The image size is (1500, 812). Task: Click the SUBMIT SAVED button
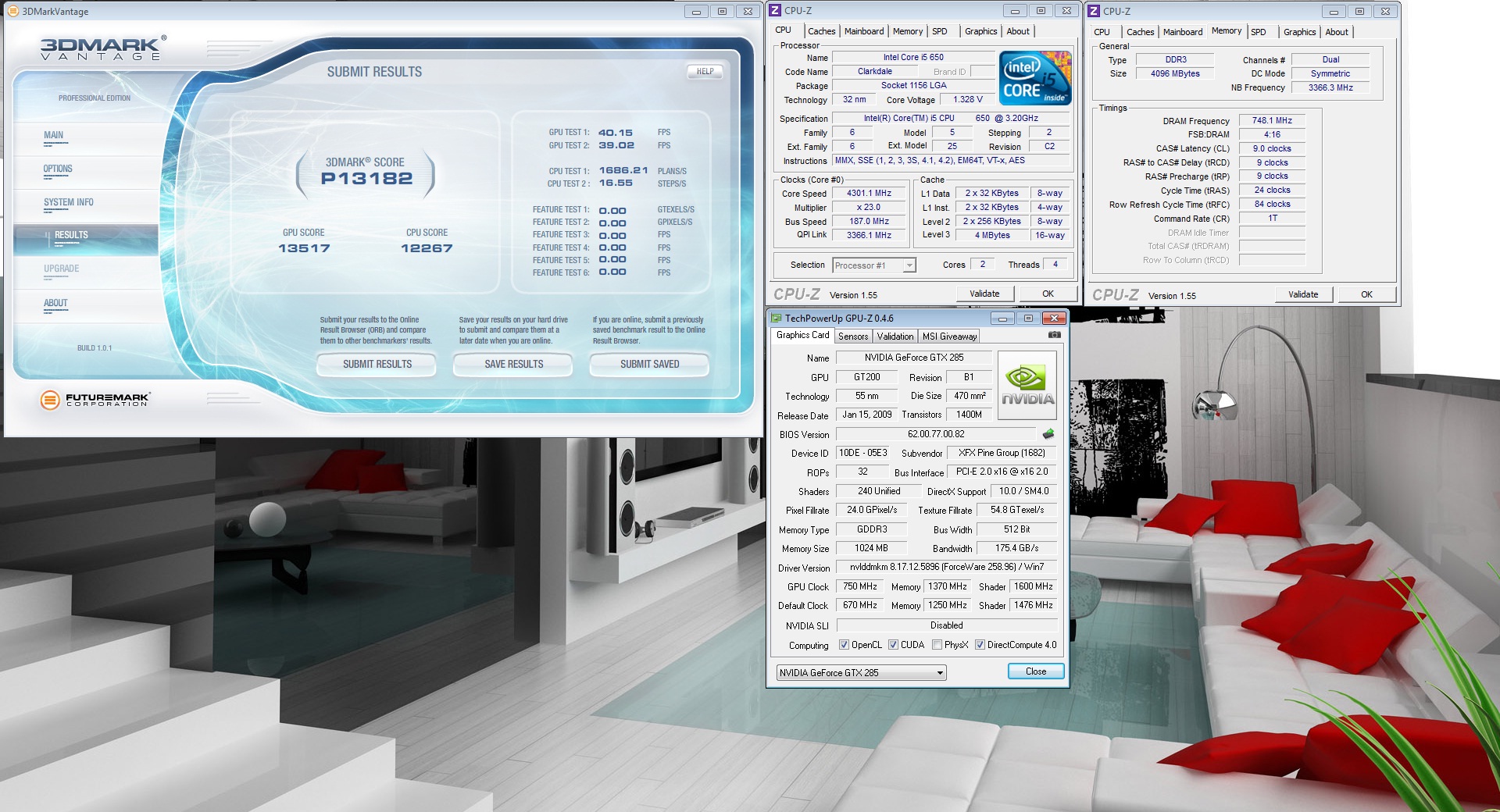tap(649, 365)
